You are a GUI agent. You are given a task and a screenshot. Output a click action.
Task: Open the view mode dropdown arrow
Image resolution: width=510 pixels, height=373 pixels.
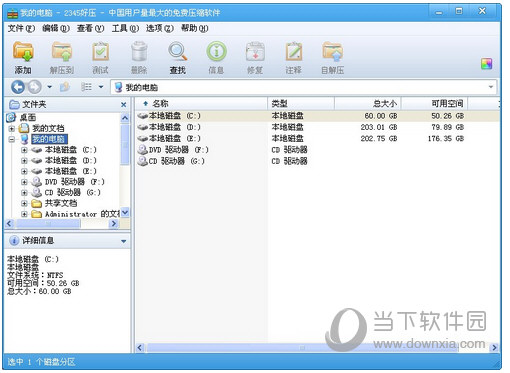coord(101,87)
